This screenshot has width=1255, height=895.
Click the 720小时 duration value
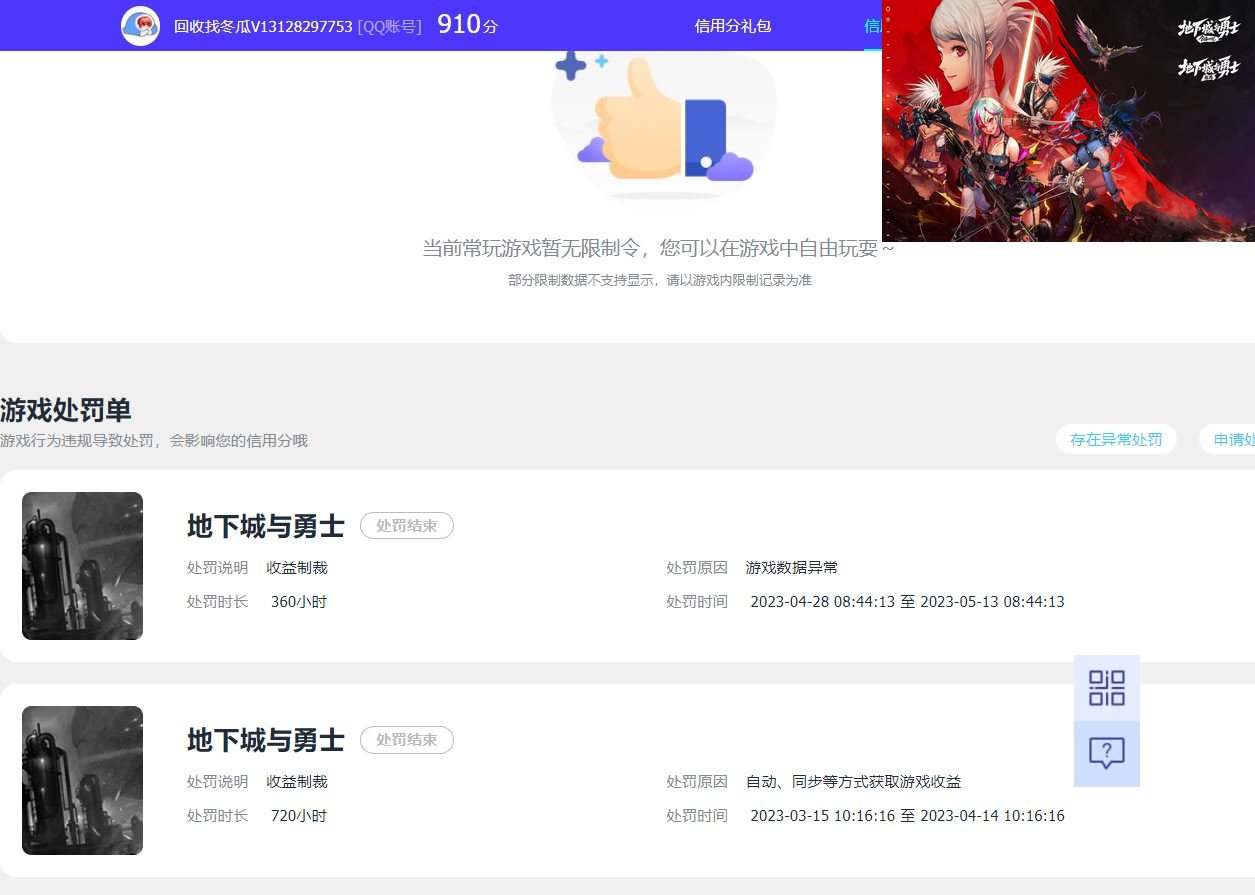[299, 816]
